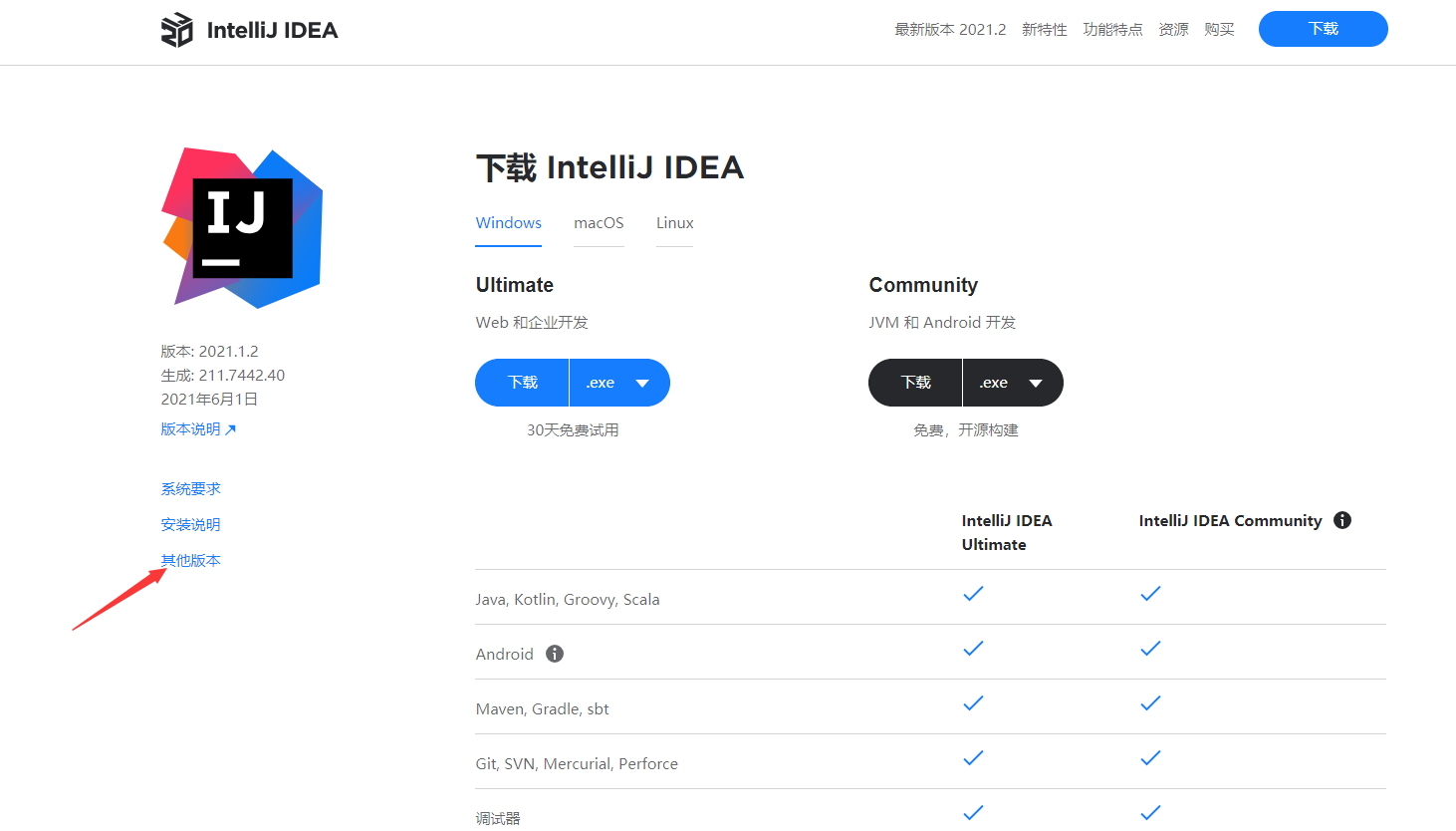Click Ultimate checkmark in Android row
The width and height of the screenshot is (1456, 831).
[x=973, y=649]
